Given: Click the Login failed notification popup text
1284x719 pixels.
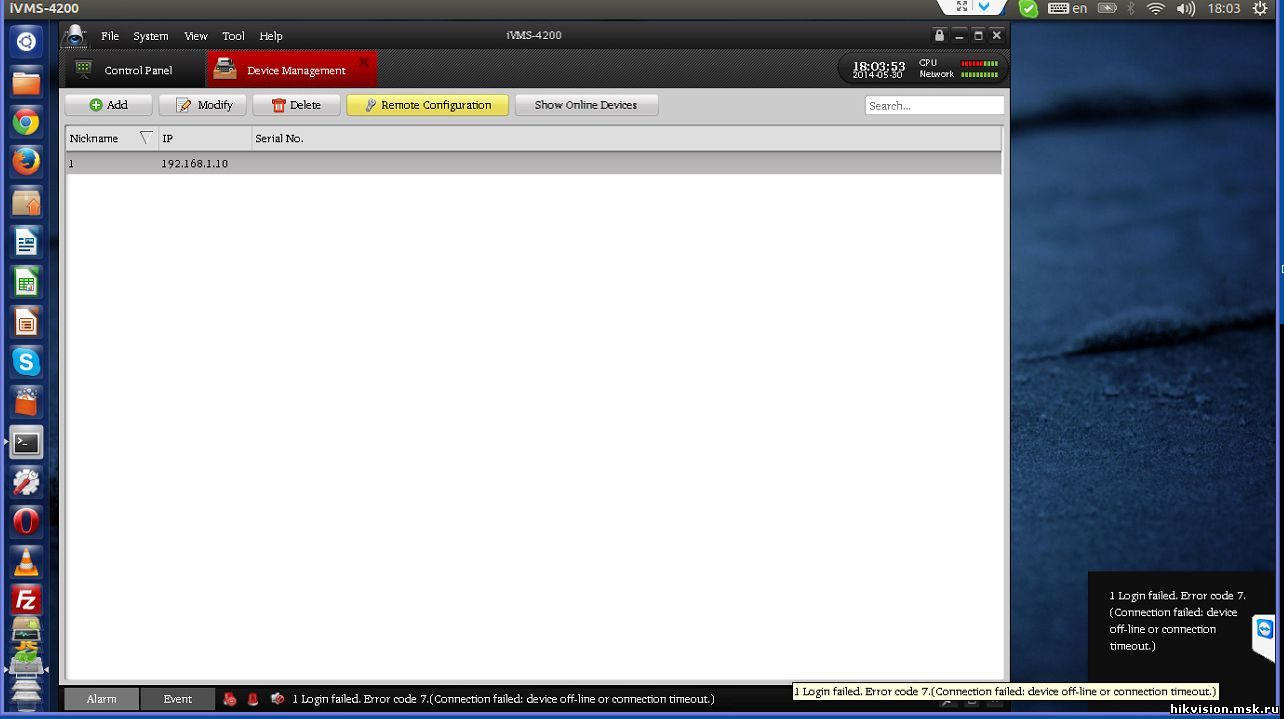Looking at the screenshot, I should click(x=1177, y=621).
